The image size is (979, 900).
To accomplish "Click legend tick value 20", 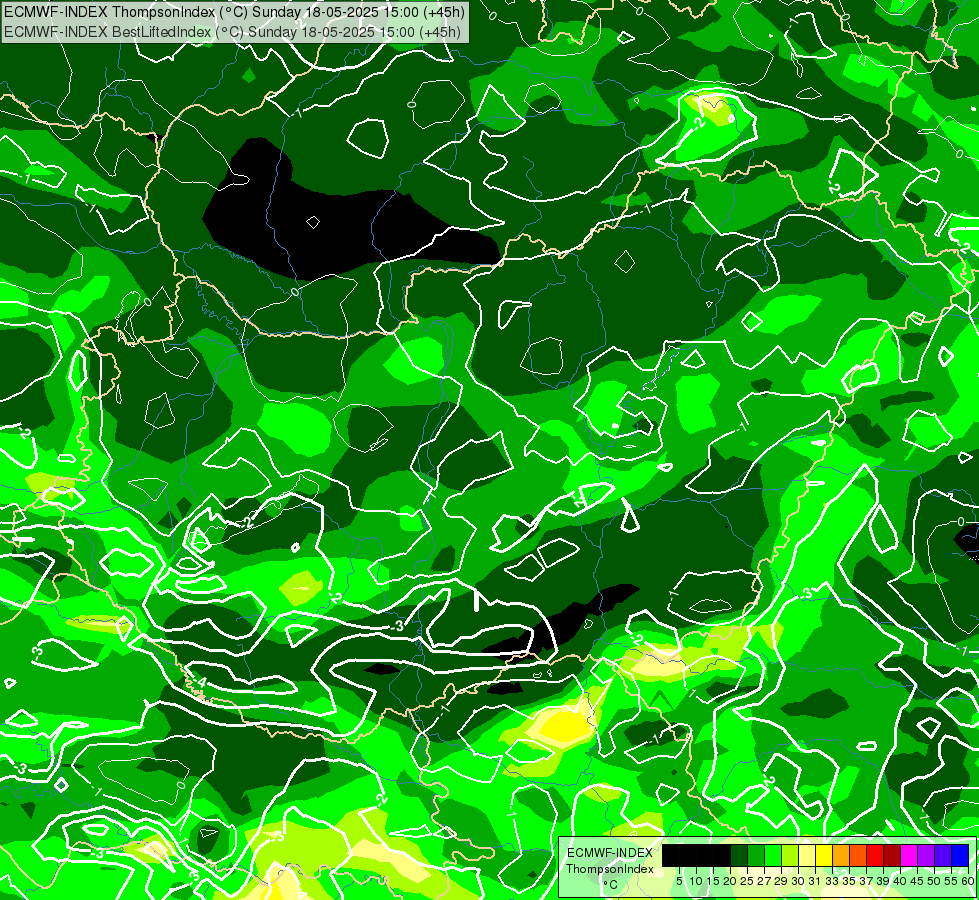I will point(731,881).
